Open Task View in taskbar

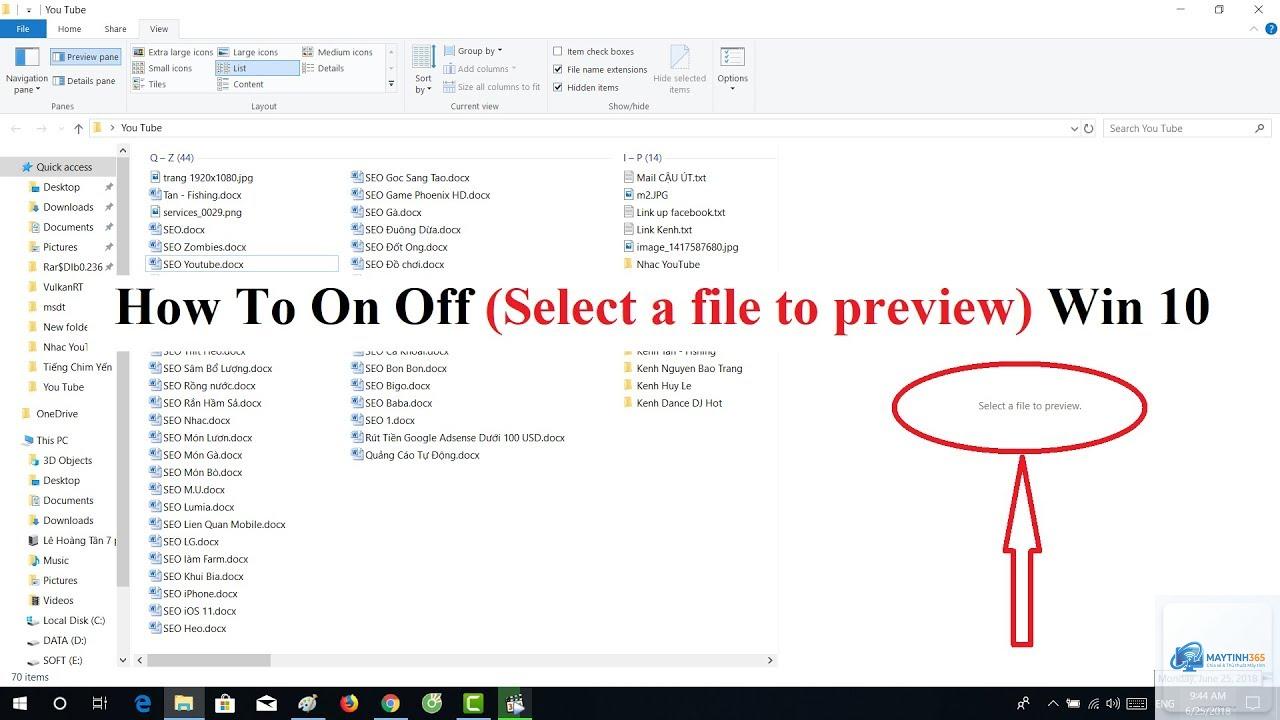[x=99, y=704]
